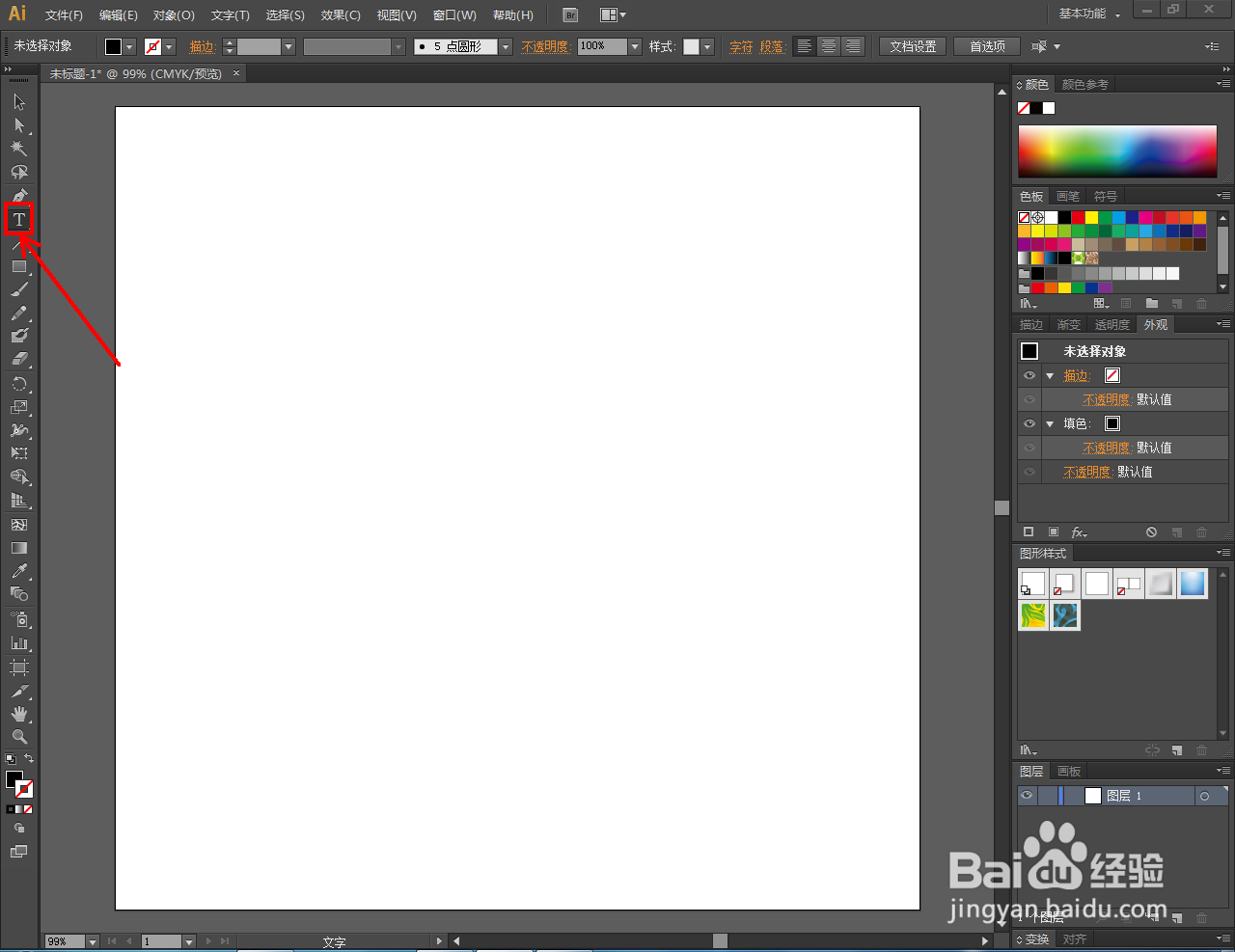Image resolution: width=1235 pixels, height=952 pixels.
Task: Select the Lasso tool
Action: (x=18, y=172)
